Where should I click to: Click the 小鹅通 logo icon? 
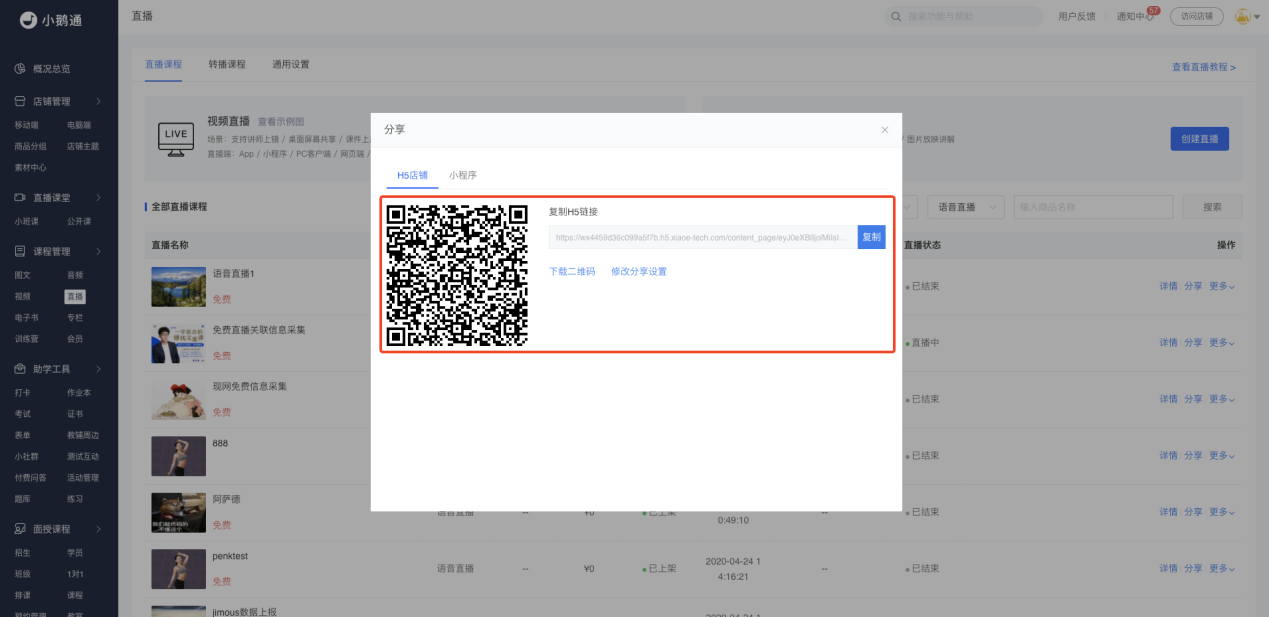coord(27,19)
